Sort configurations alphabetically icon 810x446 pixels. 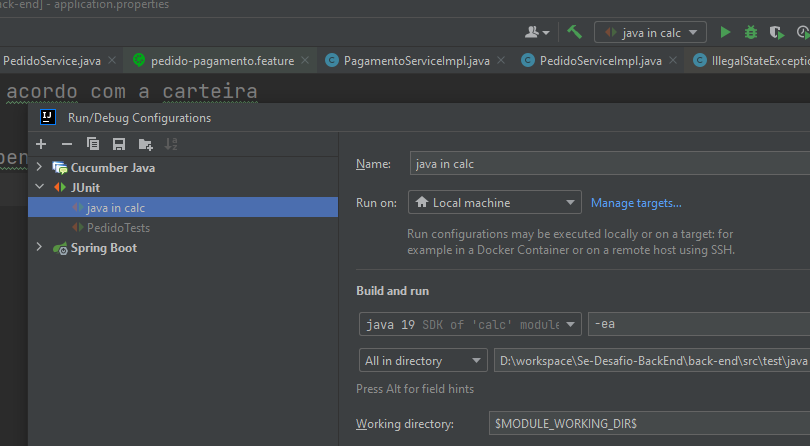[x=171, y=144]
